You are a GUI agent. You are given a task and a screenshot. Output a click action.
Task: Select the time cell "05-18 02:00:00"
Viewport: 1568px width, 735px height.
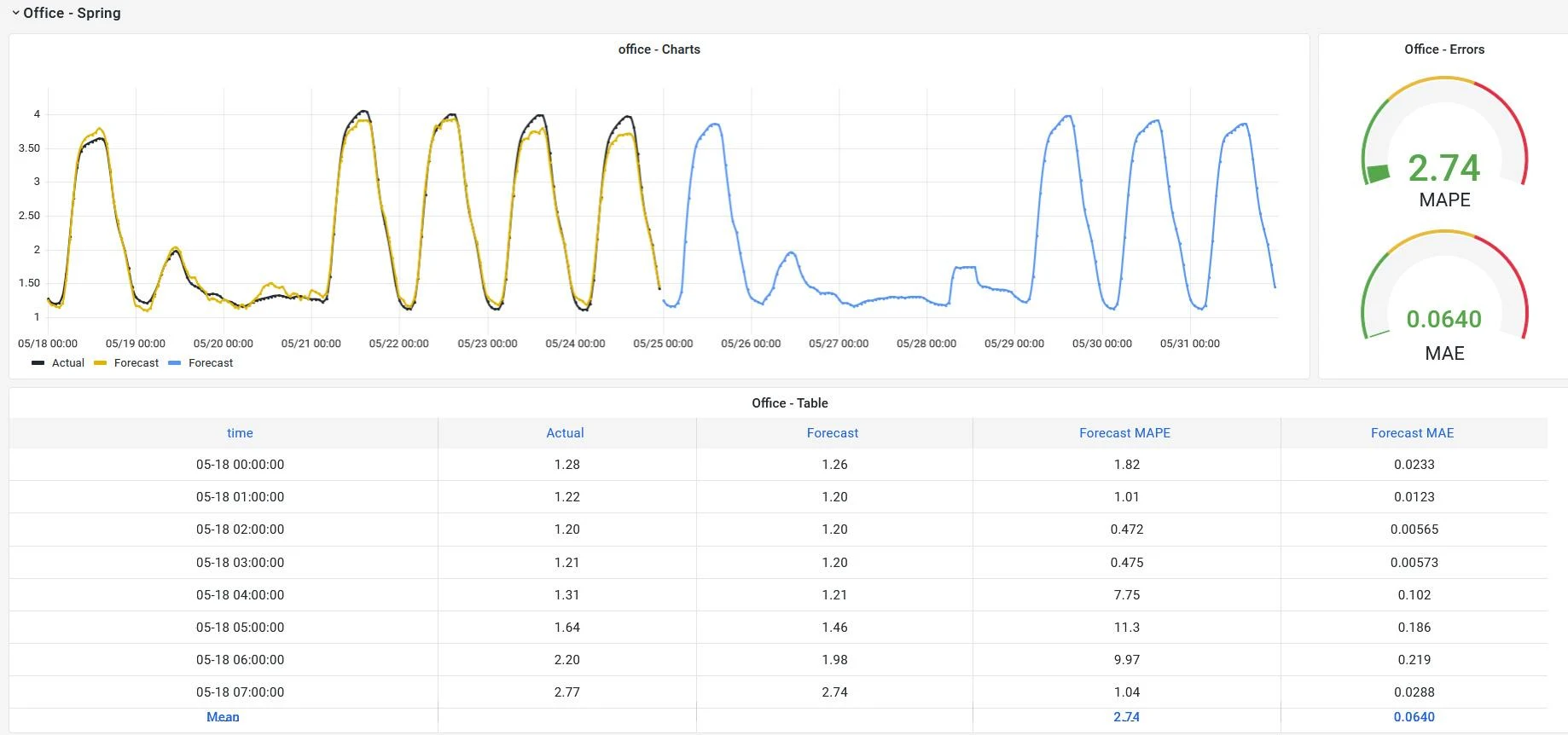pyautogui.click(x=240, y=530)
